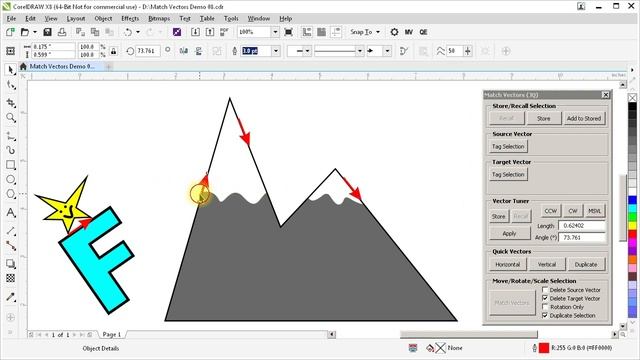Image resolution: width=640 pixels, height=360 pixels.
Task: Select the Transparency checkerboard tool
Action: pos(11,278)
